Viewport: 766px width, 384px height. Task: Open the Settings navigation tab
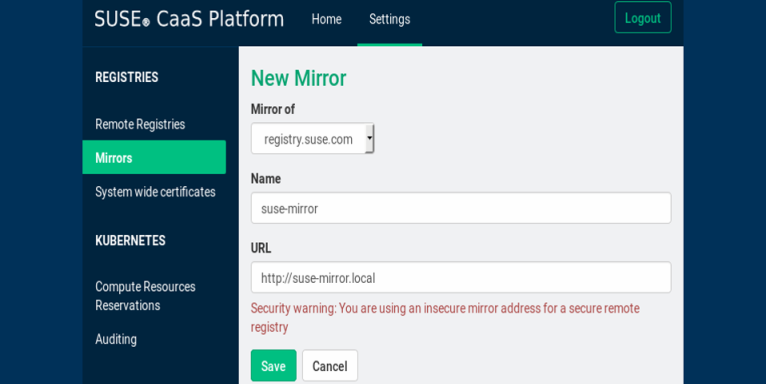(x=389, y=20)
